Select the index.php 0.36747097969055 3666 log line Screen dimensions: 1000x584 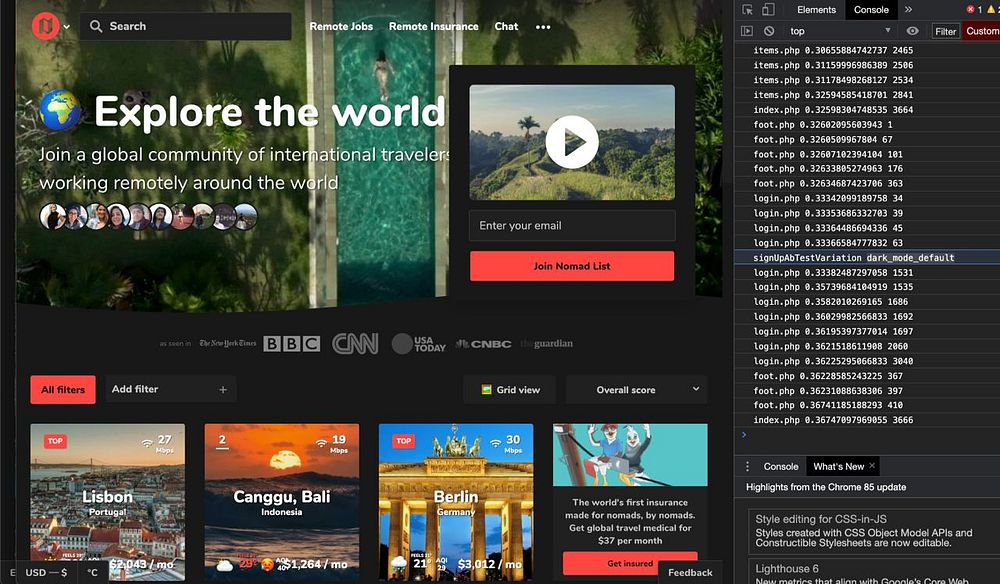coord(867,420)
